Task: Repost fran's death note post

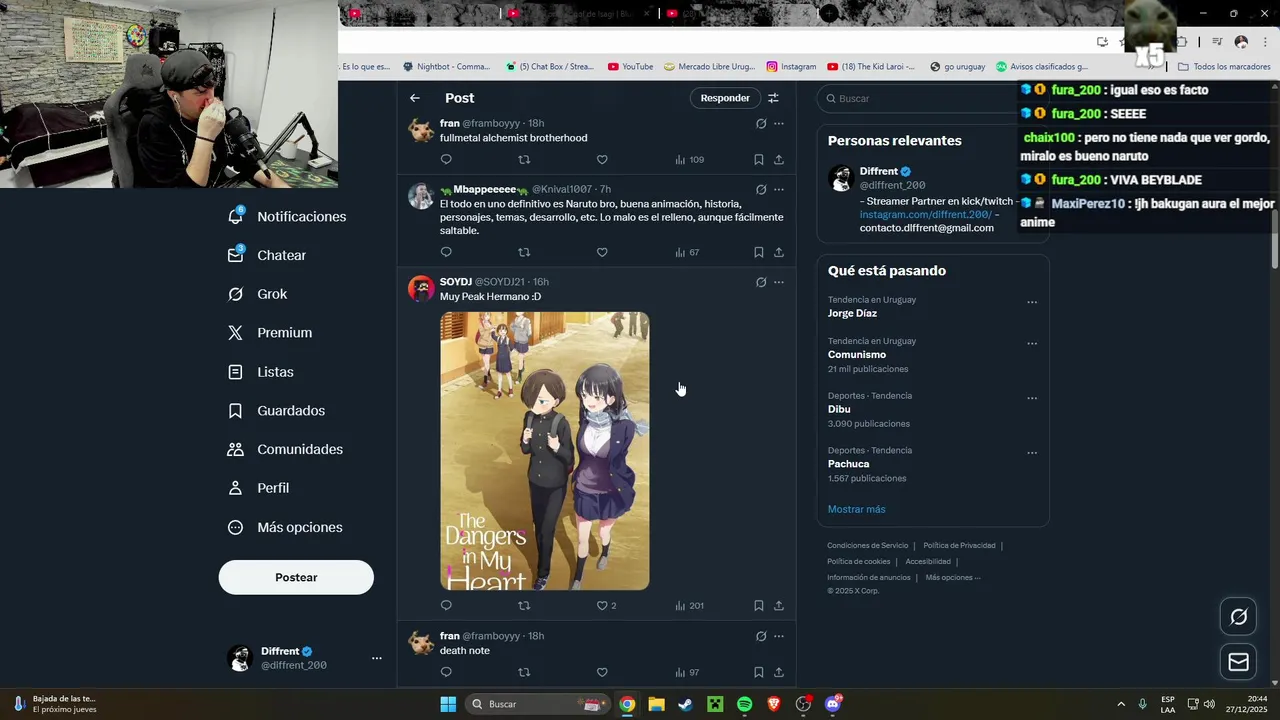Action: 524,672
